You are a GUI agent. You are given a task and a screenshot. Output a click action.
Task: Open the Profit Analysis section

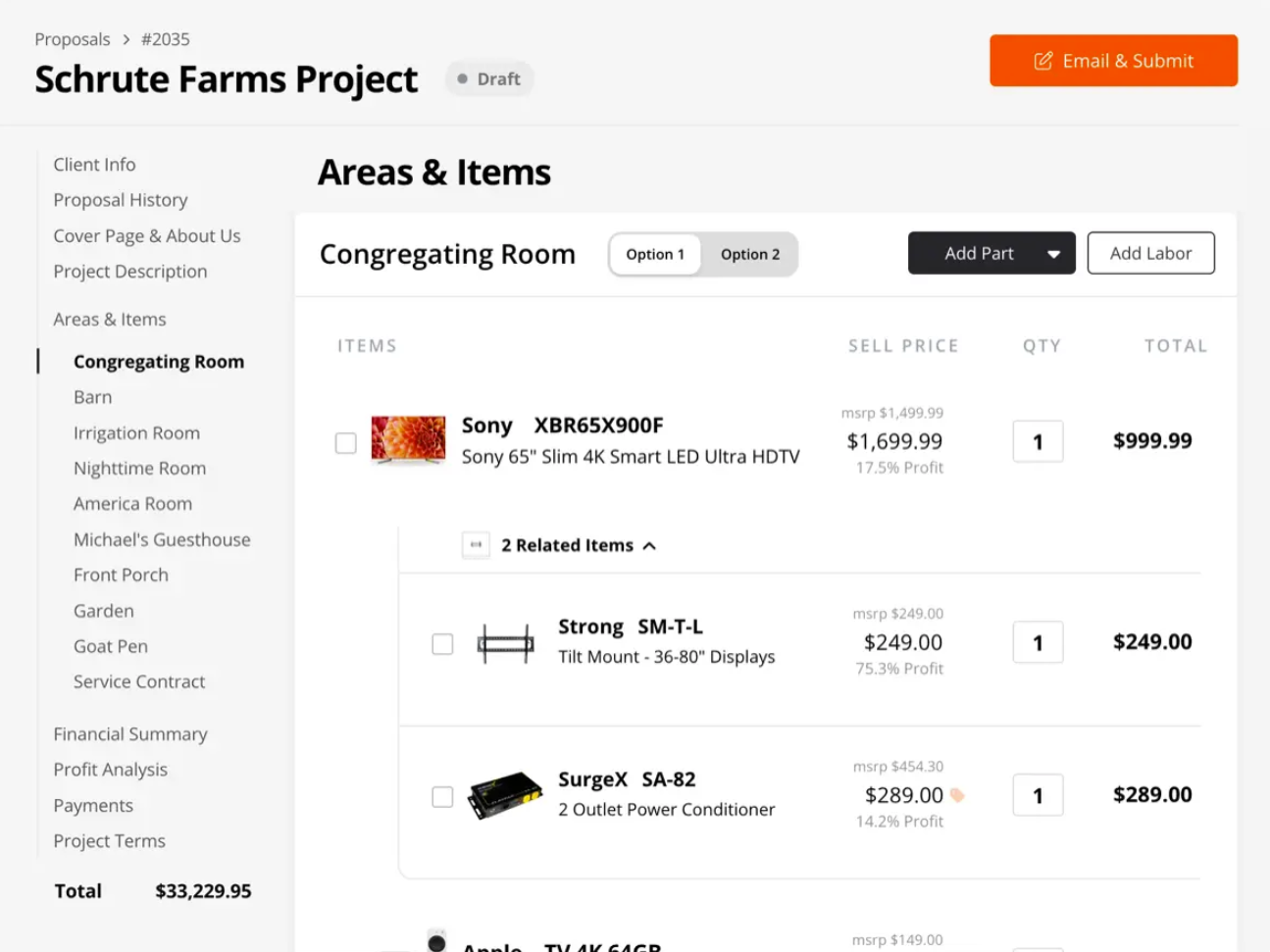[111, 770]
